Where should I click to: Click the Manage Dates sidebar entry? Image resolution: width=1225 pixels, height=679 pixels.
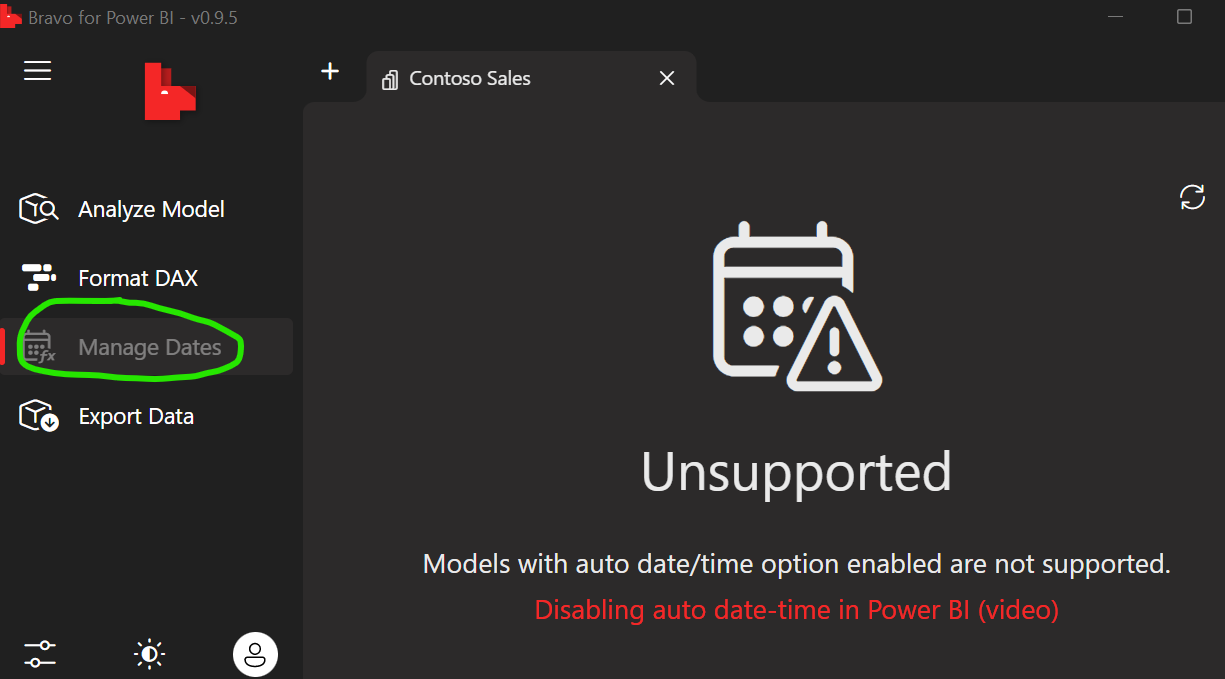point(148,346)
